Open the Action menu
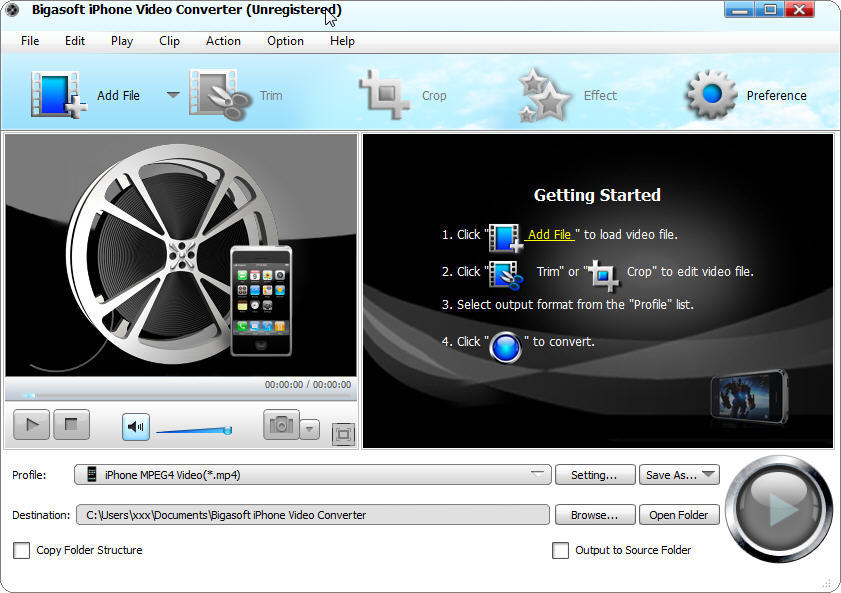 [223, 41]
